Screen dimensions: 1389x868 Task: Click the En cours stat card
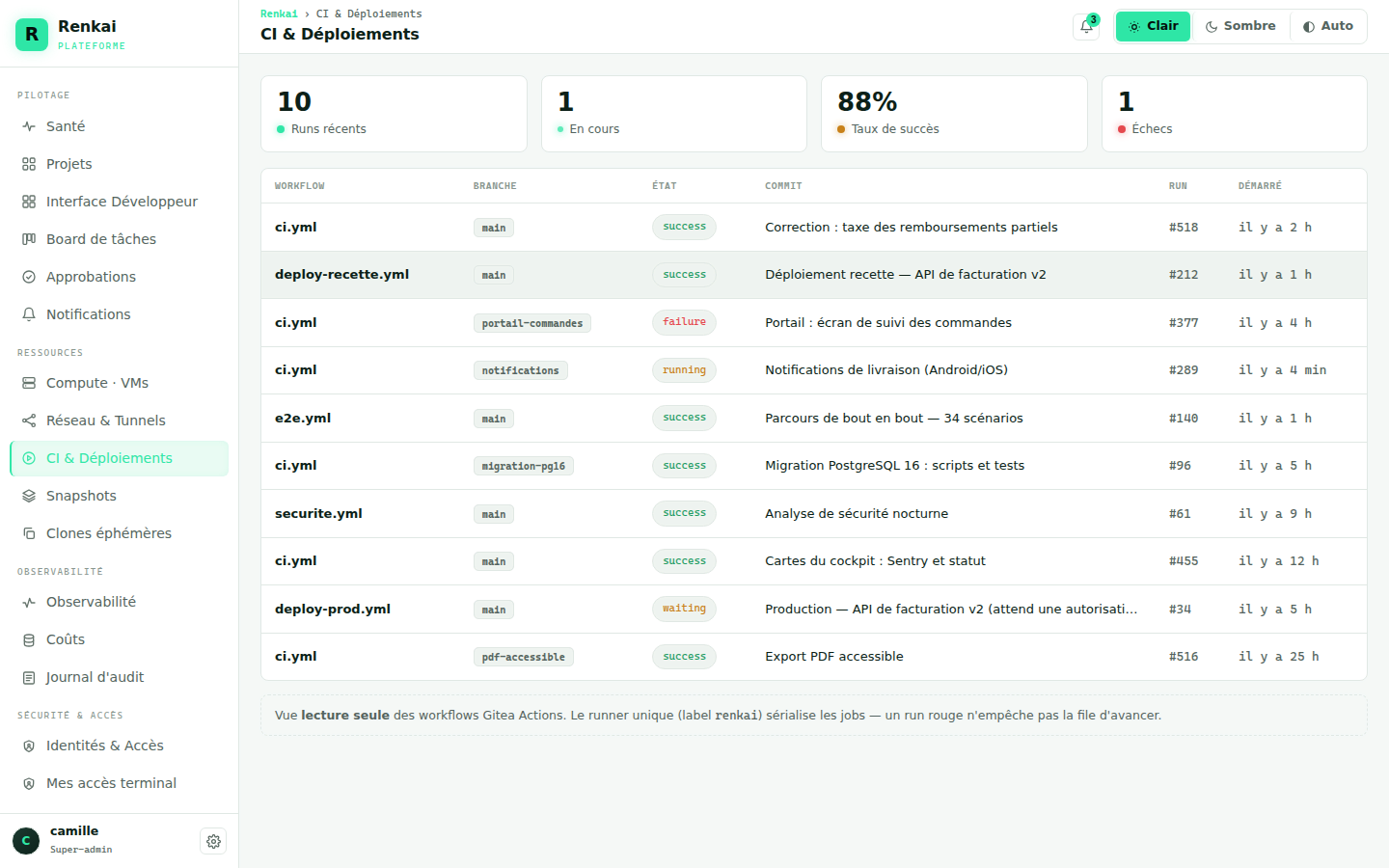tap(674, 114)
